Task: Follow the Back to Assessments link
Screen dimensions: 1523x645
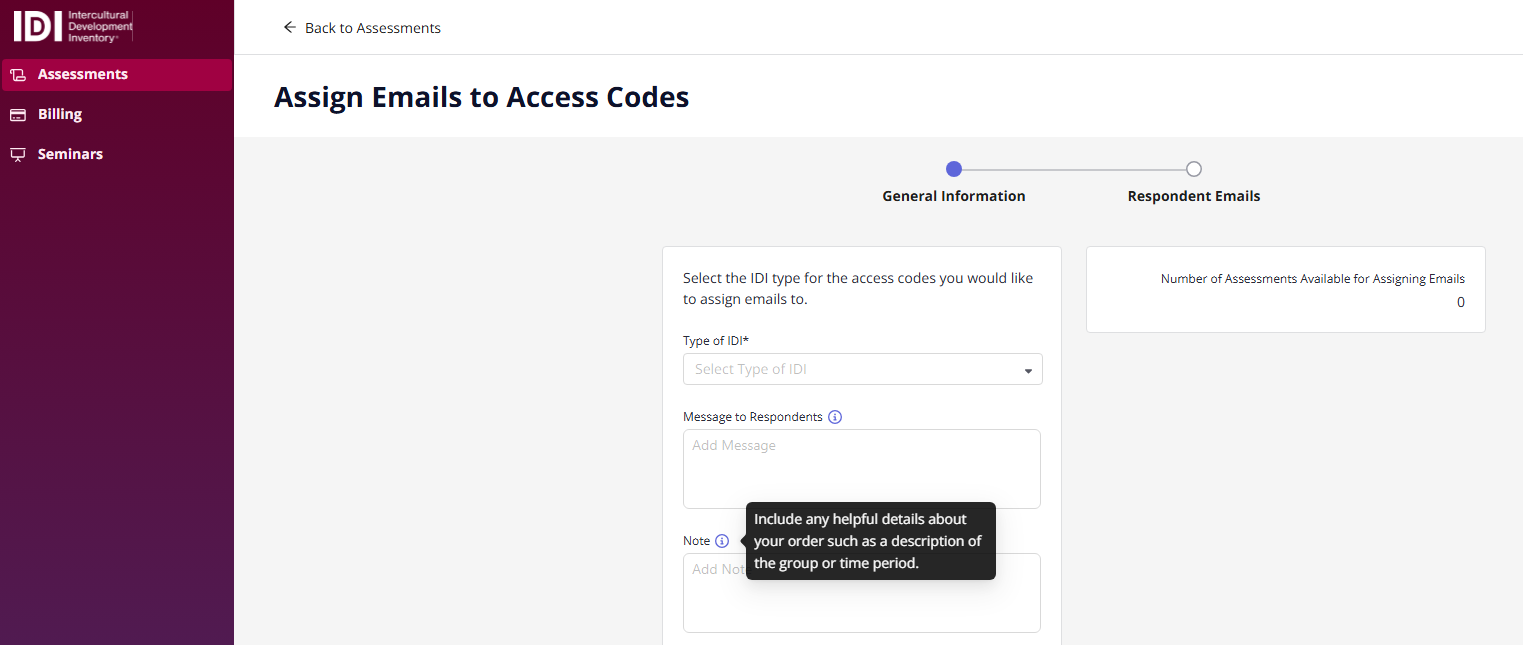Action: pyautogui.click(x=372, y=28)
